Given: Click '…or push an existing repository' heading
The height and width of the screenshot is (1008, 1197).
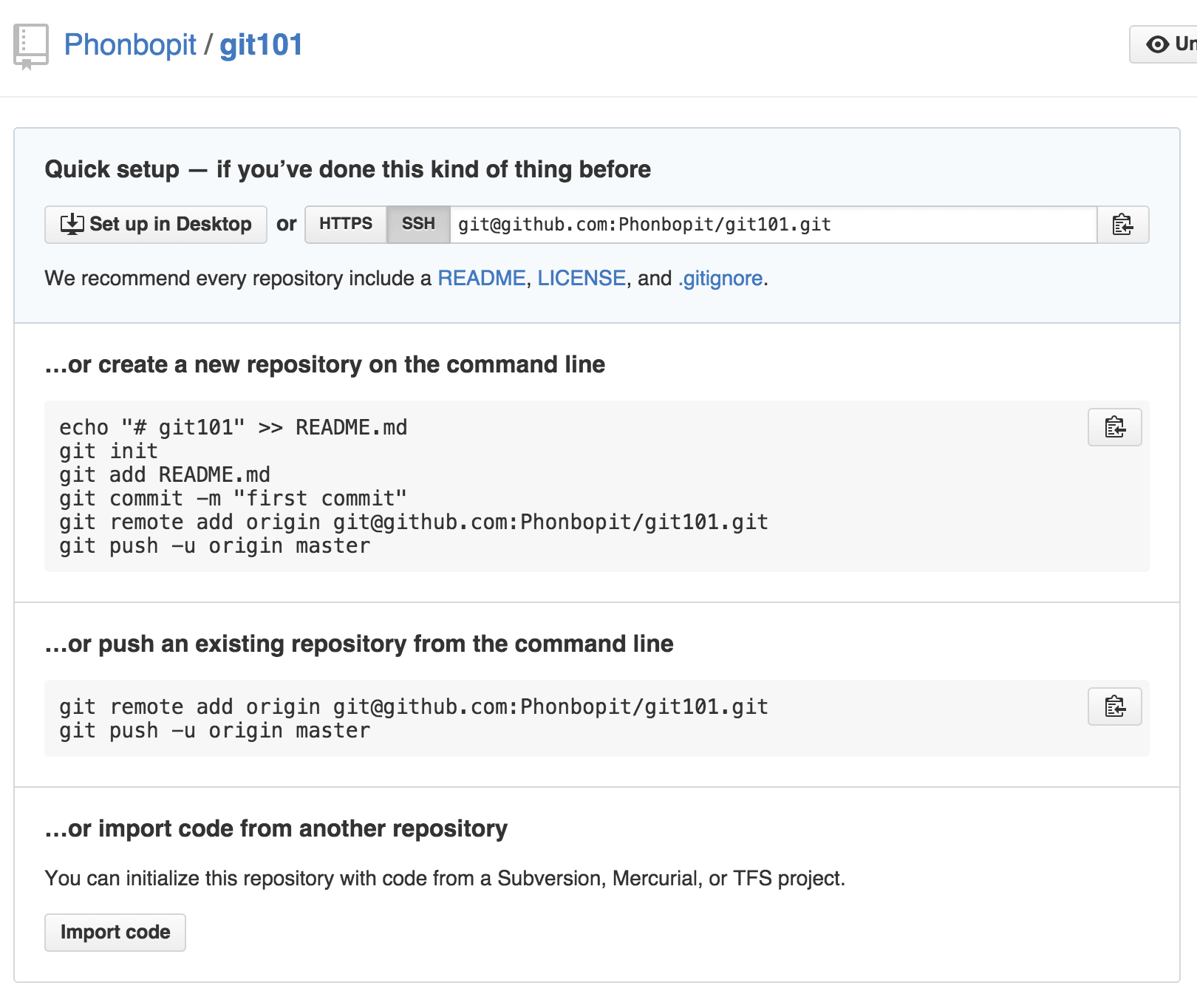Looking at the screenshot, I should (x=359, y=644).
